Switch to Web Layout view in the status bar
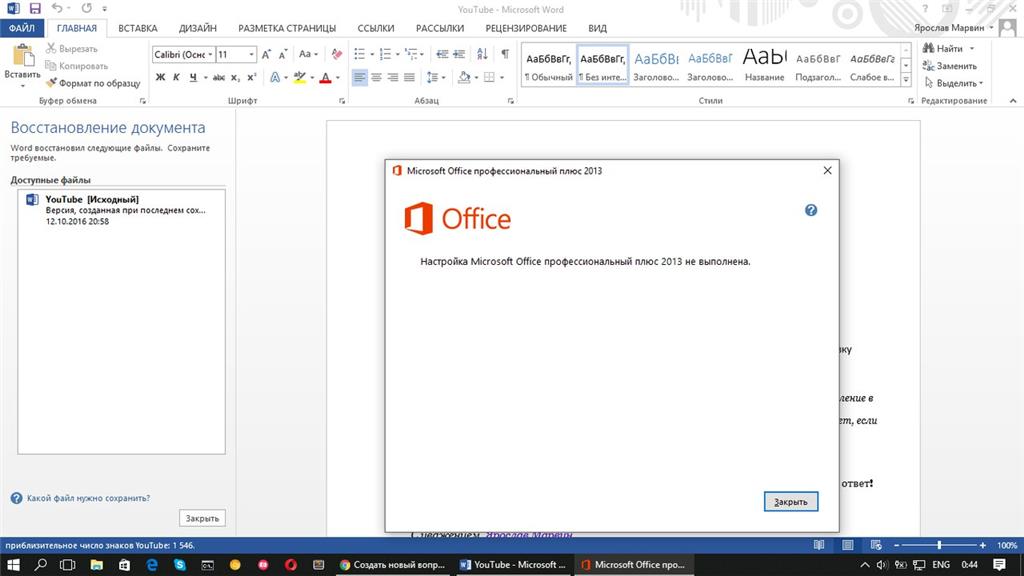The height and width of the screenshot is (576, 1024). (x=876, y=545)
